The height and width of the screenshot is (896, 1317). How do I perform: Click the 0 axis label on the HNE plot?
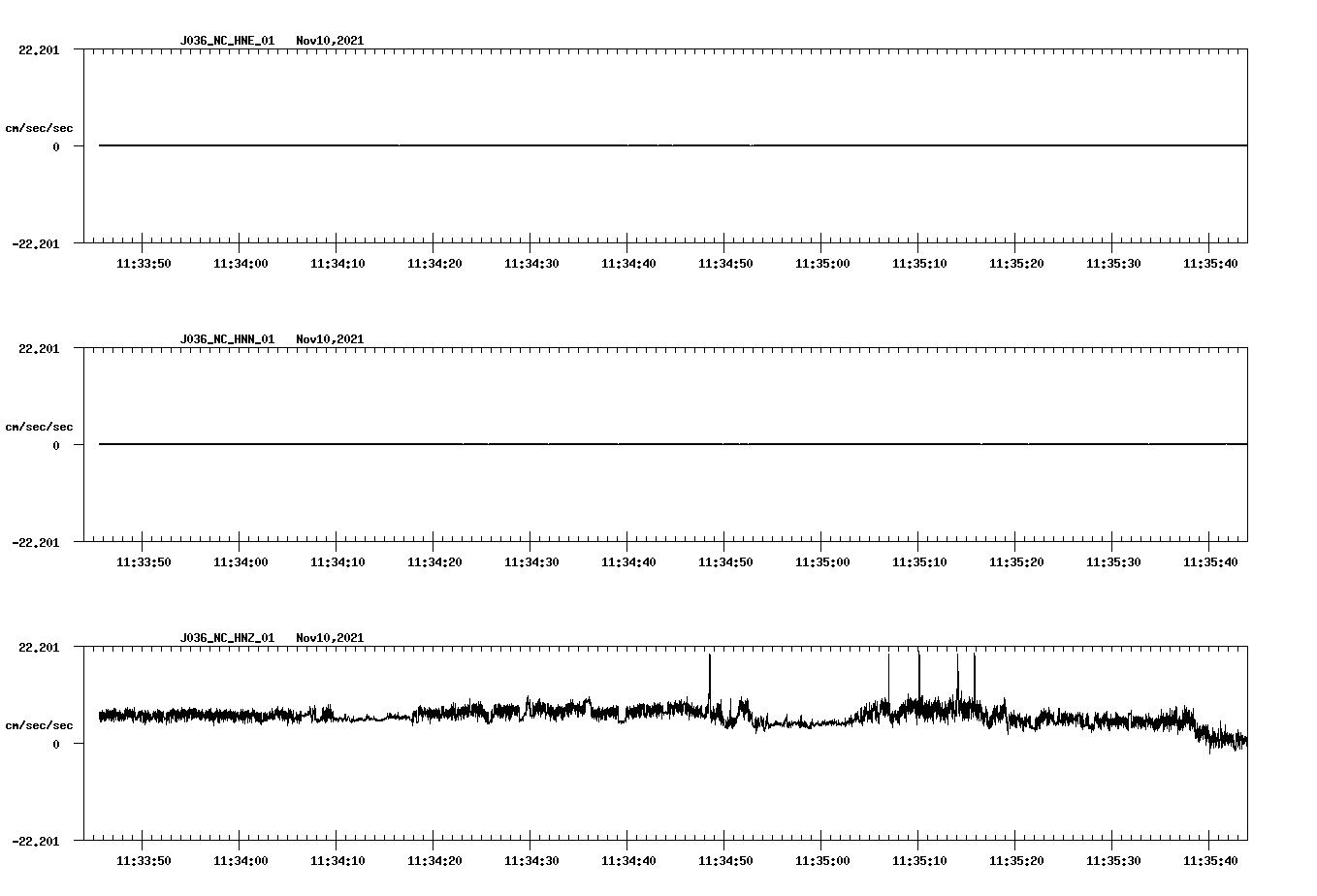(56, 147)
